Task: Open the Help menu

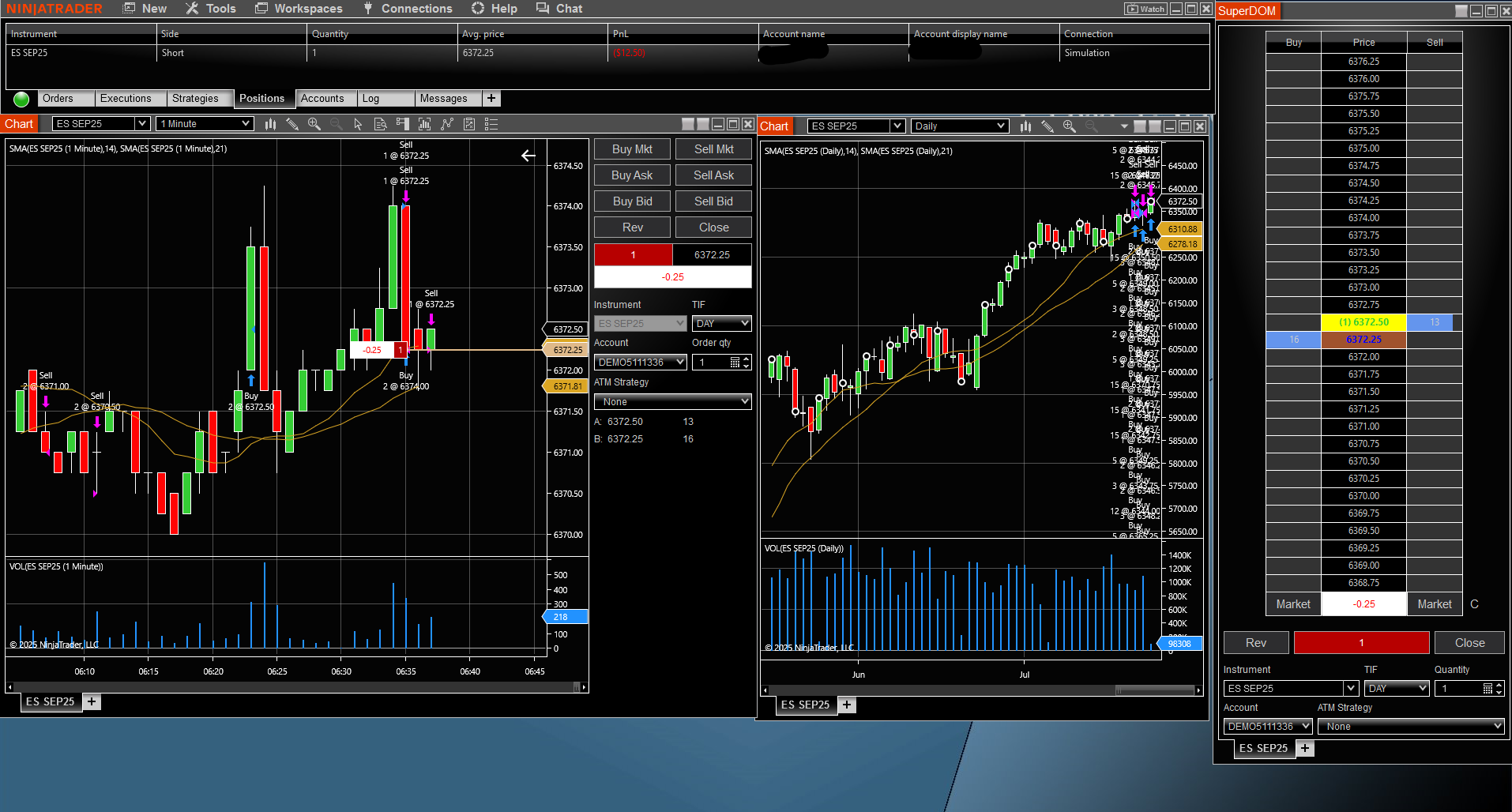Action: pos(495,9)
